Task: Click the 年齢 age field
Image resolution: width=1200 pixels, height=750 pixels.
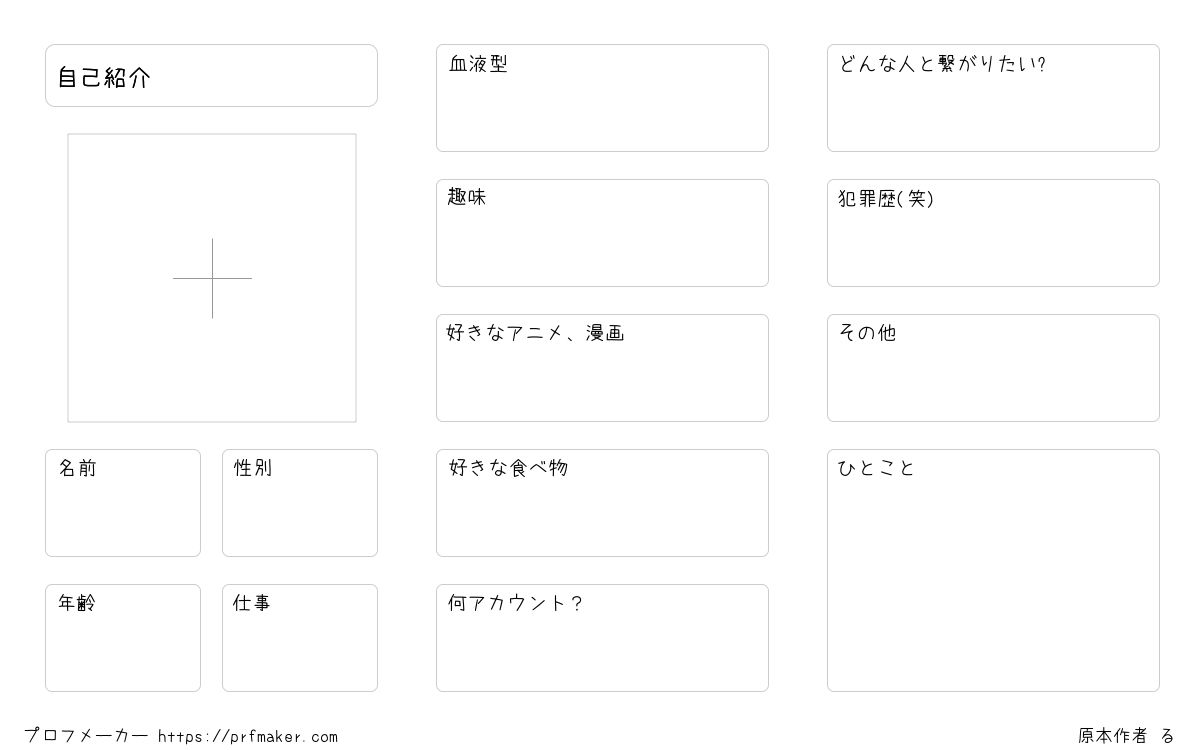Action: pos(123,638)
